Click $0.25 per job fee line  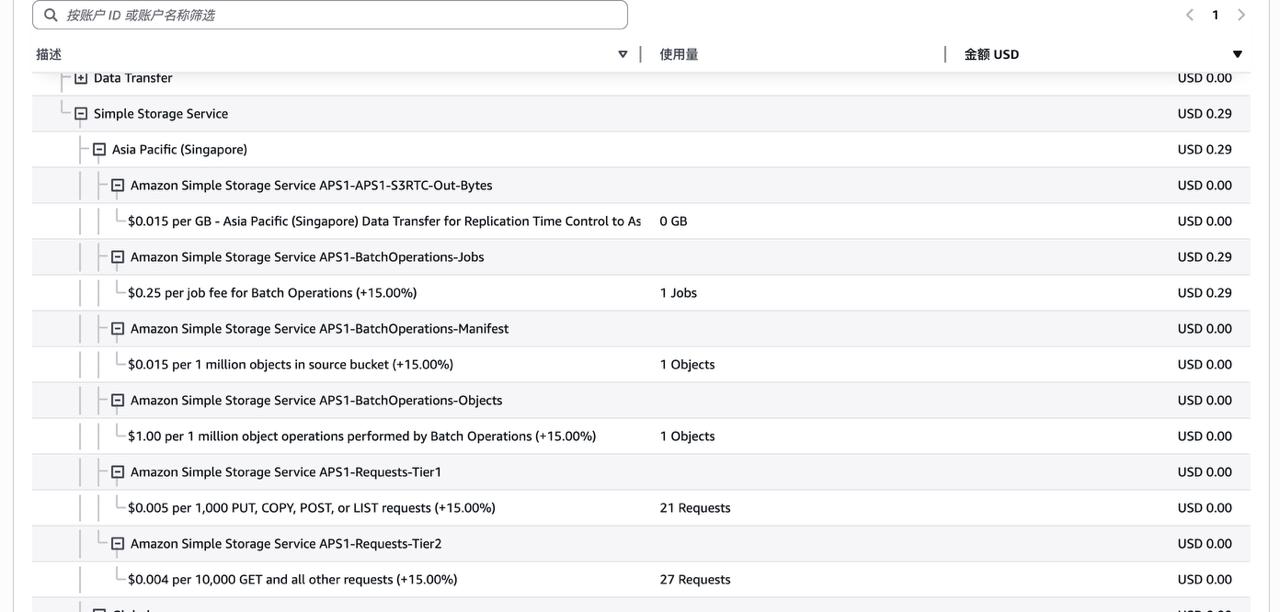click(x=272, y=293)
